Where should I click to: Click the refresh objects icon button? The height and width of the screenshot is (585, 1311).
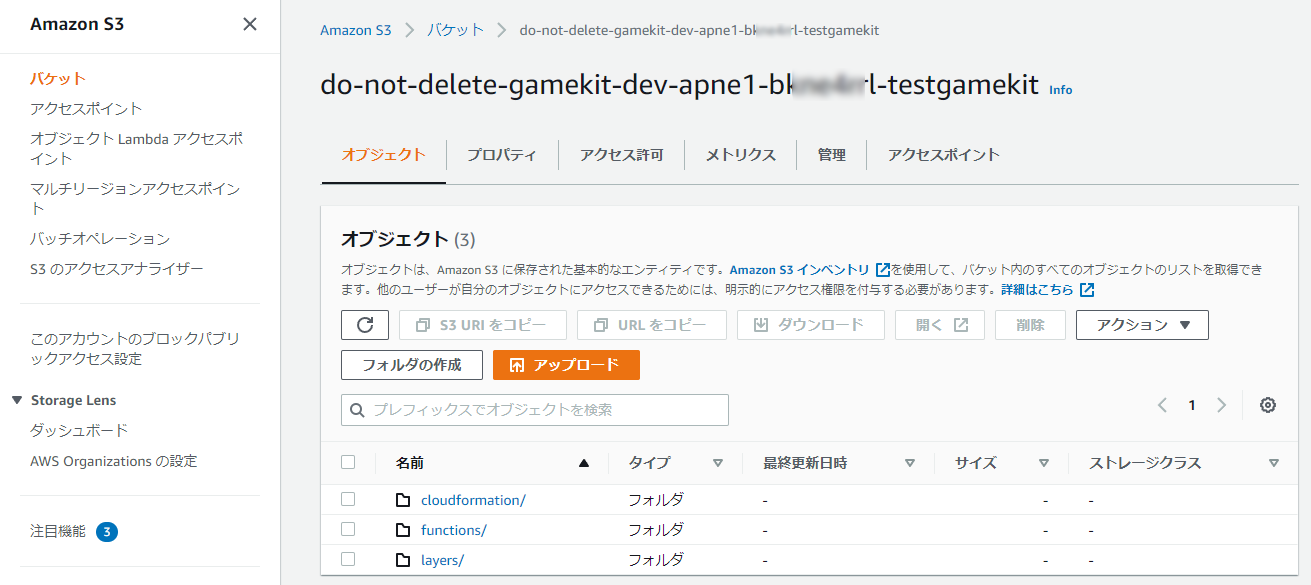click(x=365, y=325)
